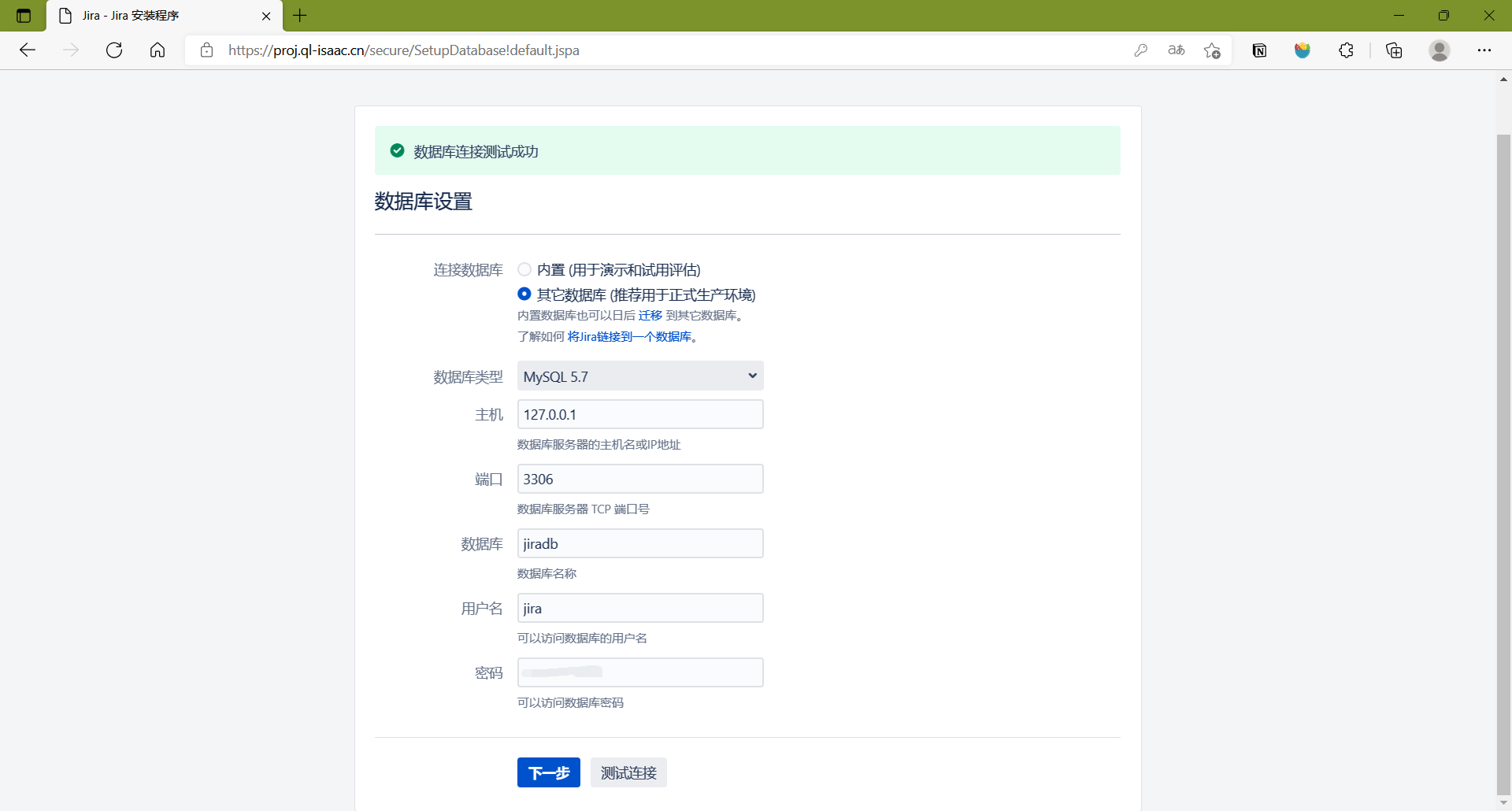
Task: Open the 将Jira链接到一个数据库 link
Action: 629,337
